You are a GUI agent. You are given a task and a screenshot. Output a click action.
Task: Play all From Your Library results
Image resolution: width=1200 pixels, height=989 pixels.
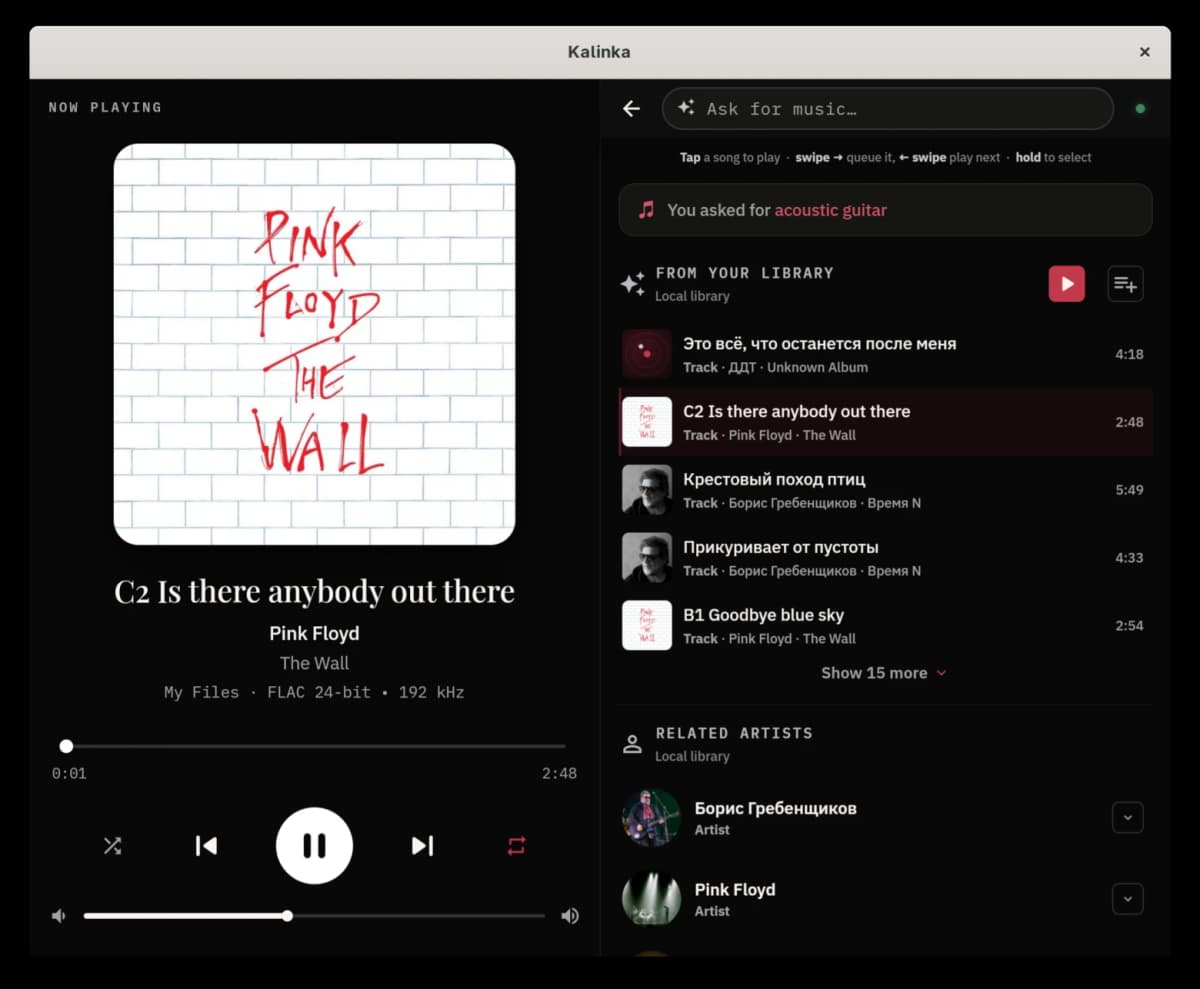[1066, 284]
